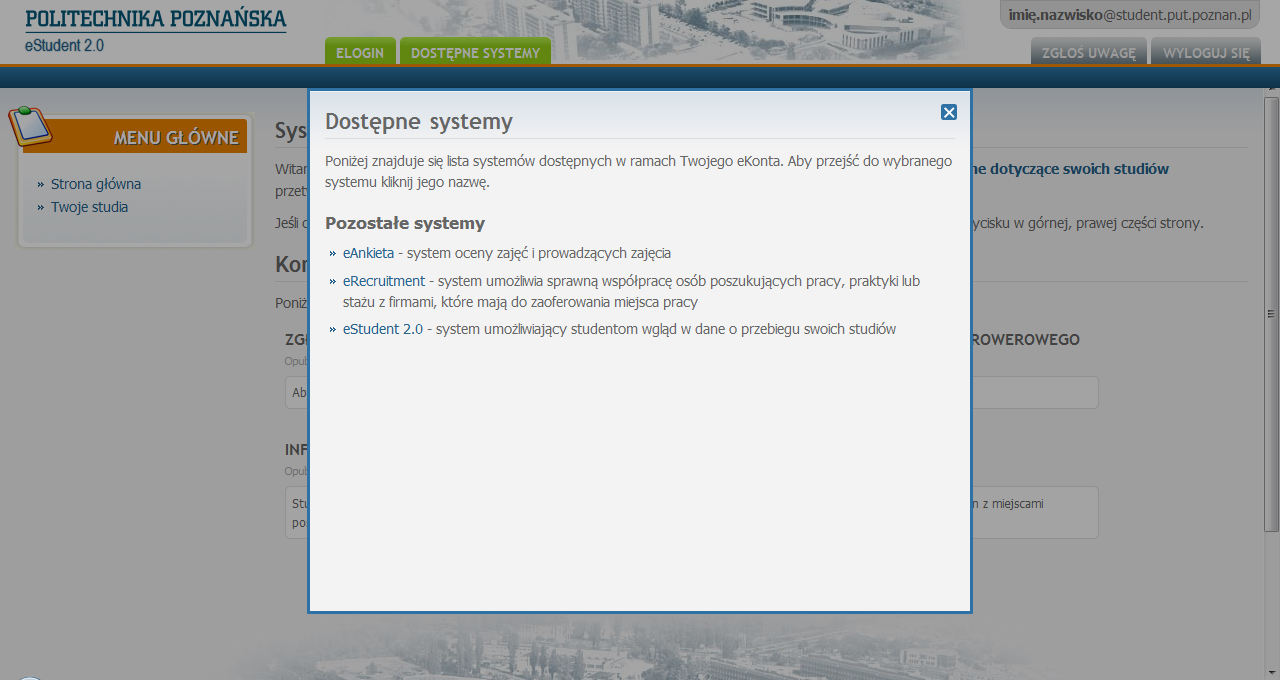Click the vertical page scrollbar
1280x680 pixels.
1271,312
